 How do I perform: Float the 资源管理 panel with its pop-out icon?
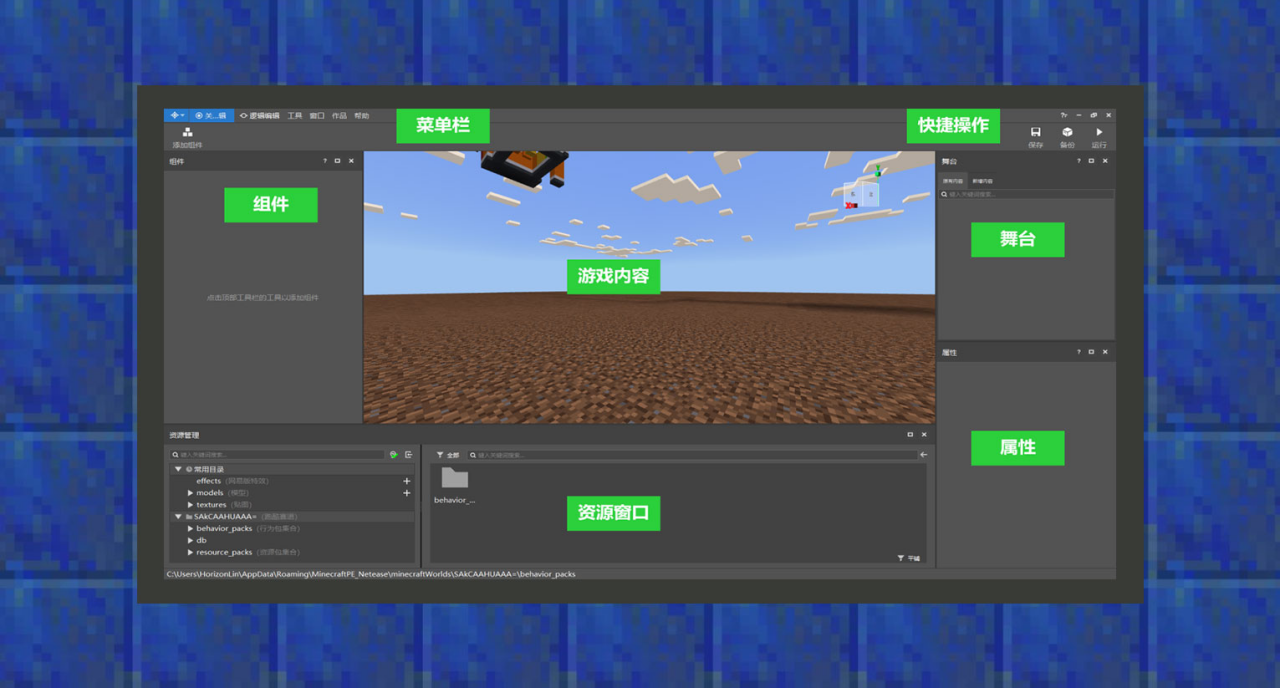(910, 435)
